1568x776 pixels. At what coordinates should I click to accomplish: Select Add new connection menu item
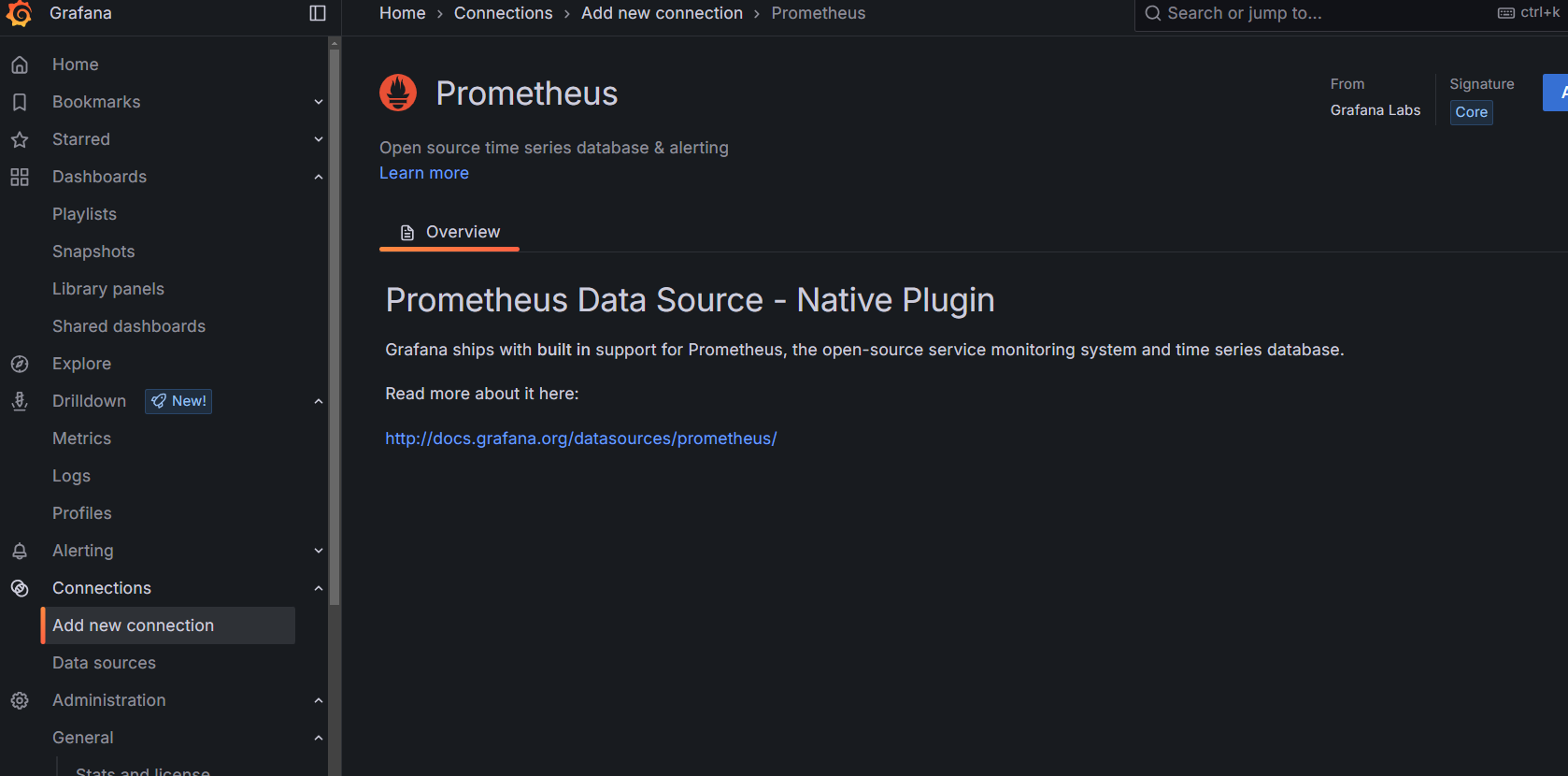point(168,625)
